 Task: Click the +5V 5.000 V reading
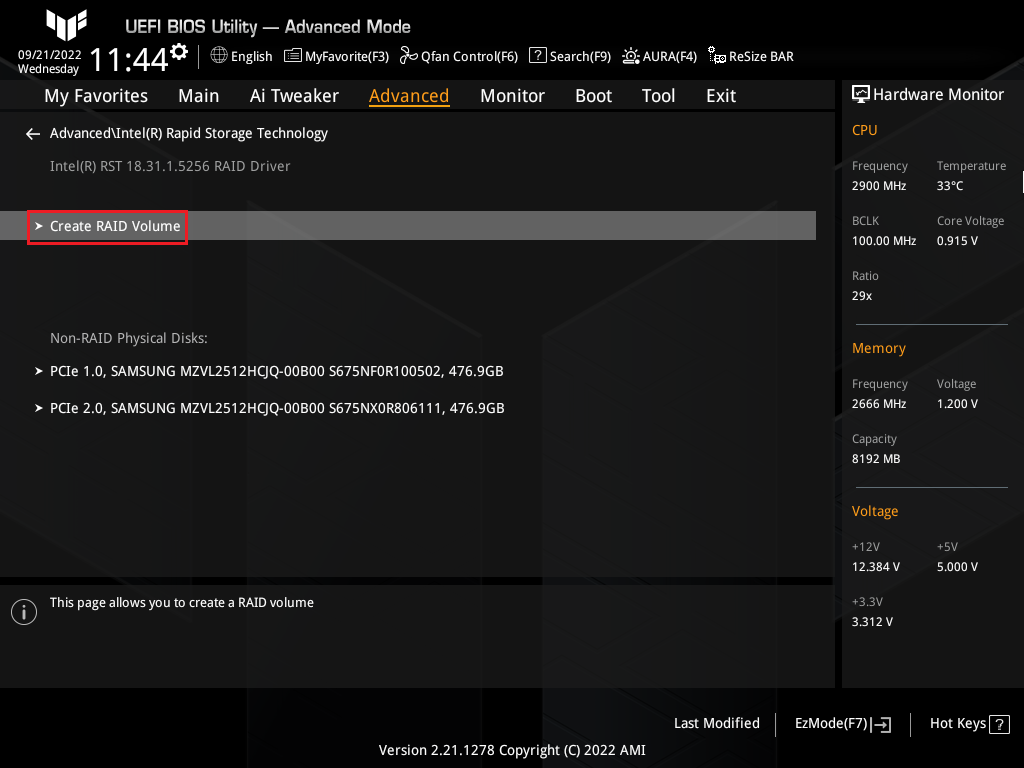[x=957, y=567]
